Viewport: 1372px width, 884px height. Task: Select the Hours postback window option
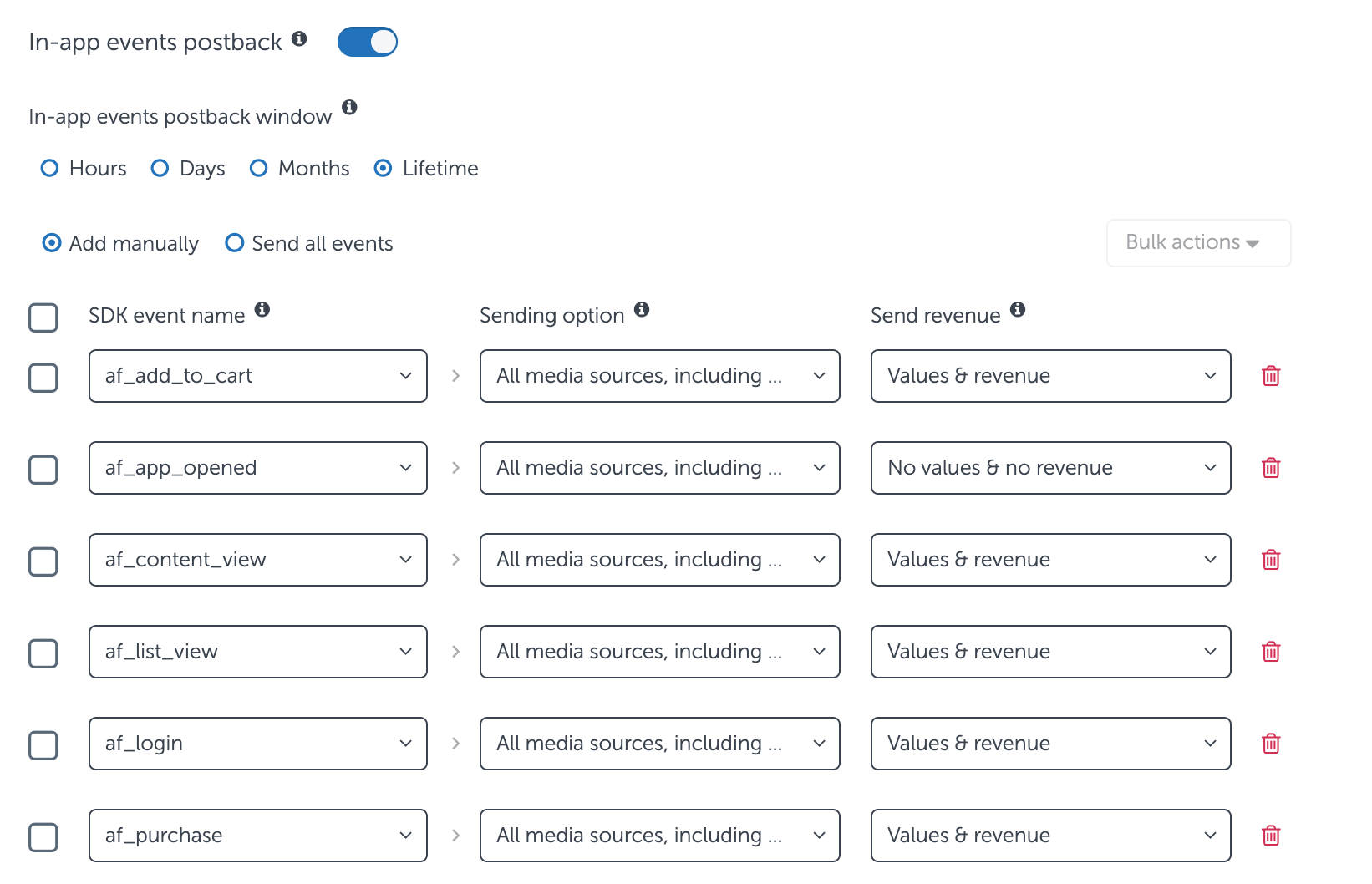pos(50,168)
